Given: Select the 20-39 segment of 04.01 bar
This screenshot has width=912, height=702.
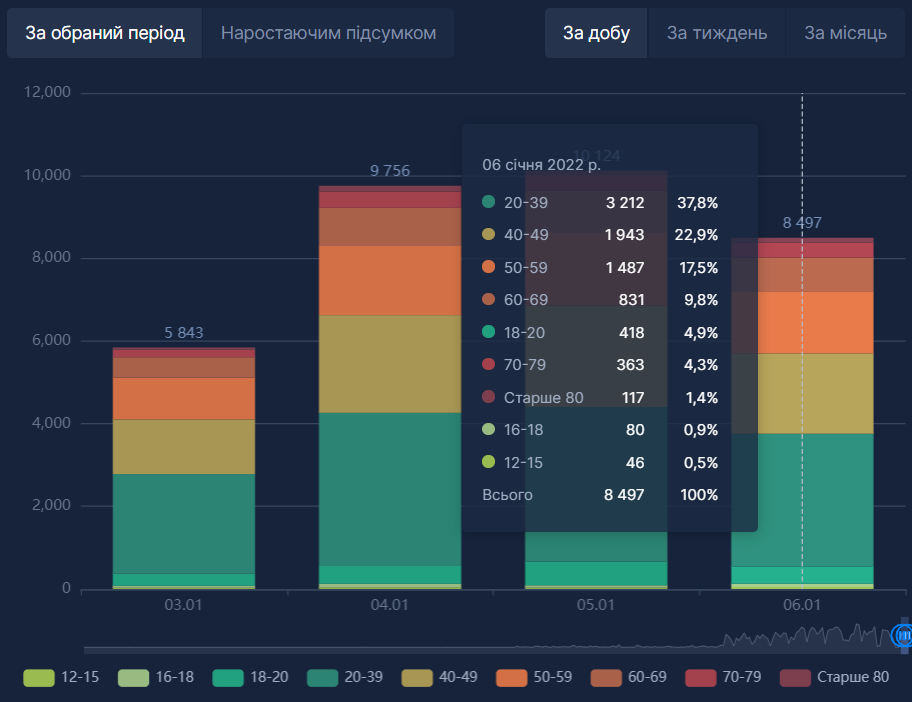Looking at the screenshot, I should [390, 489].
